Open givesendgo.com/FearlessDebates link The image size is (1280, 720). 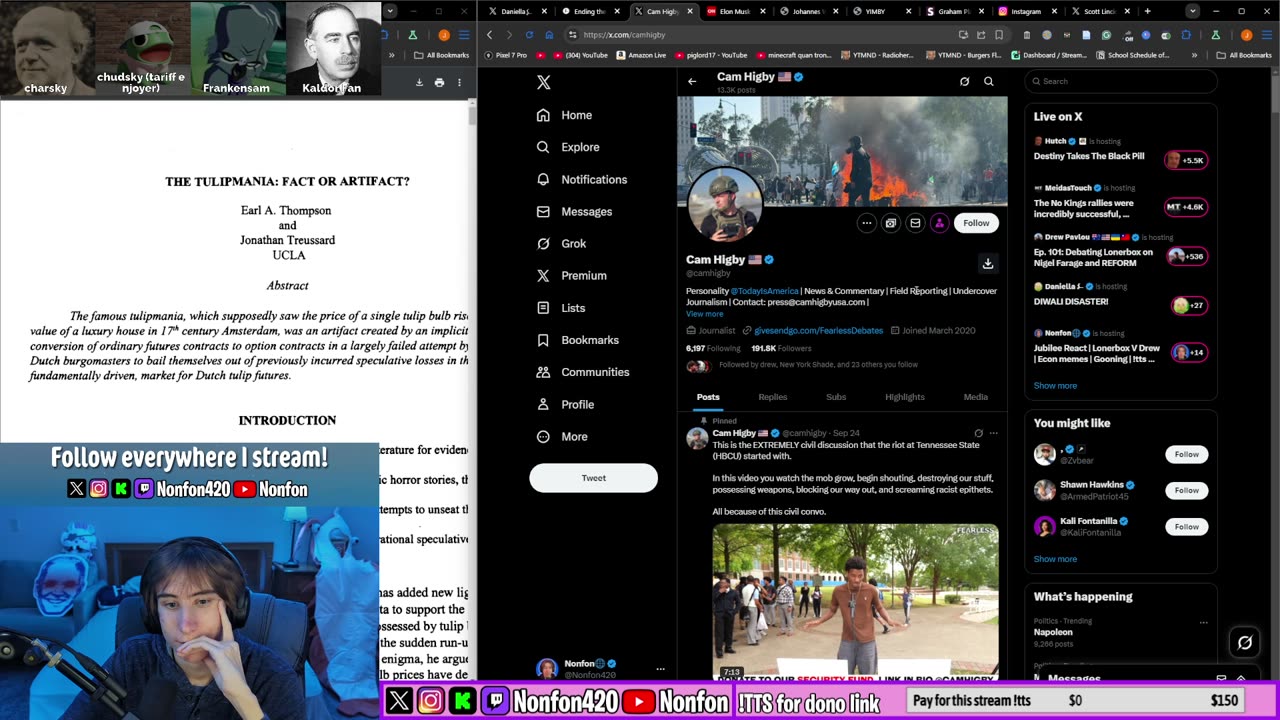coord(818,330)
